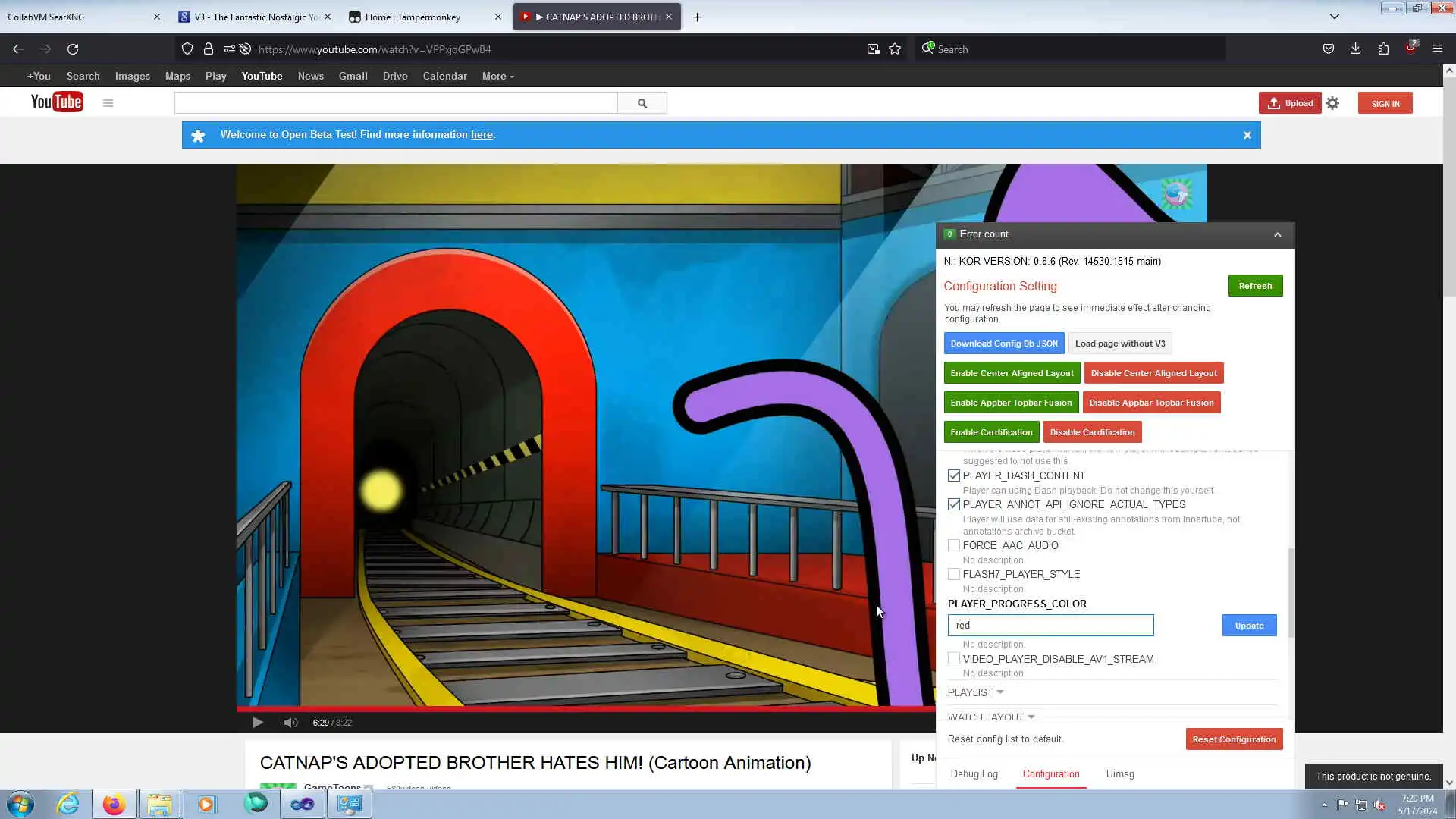Viewport: 1456px width, 819px height.
Task: Switch to the Debug Log tab
Action: pyautogui.click(x=974, y=773)
